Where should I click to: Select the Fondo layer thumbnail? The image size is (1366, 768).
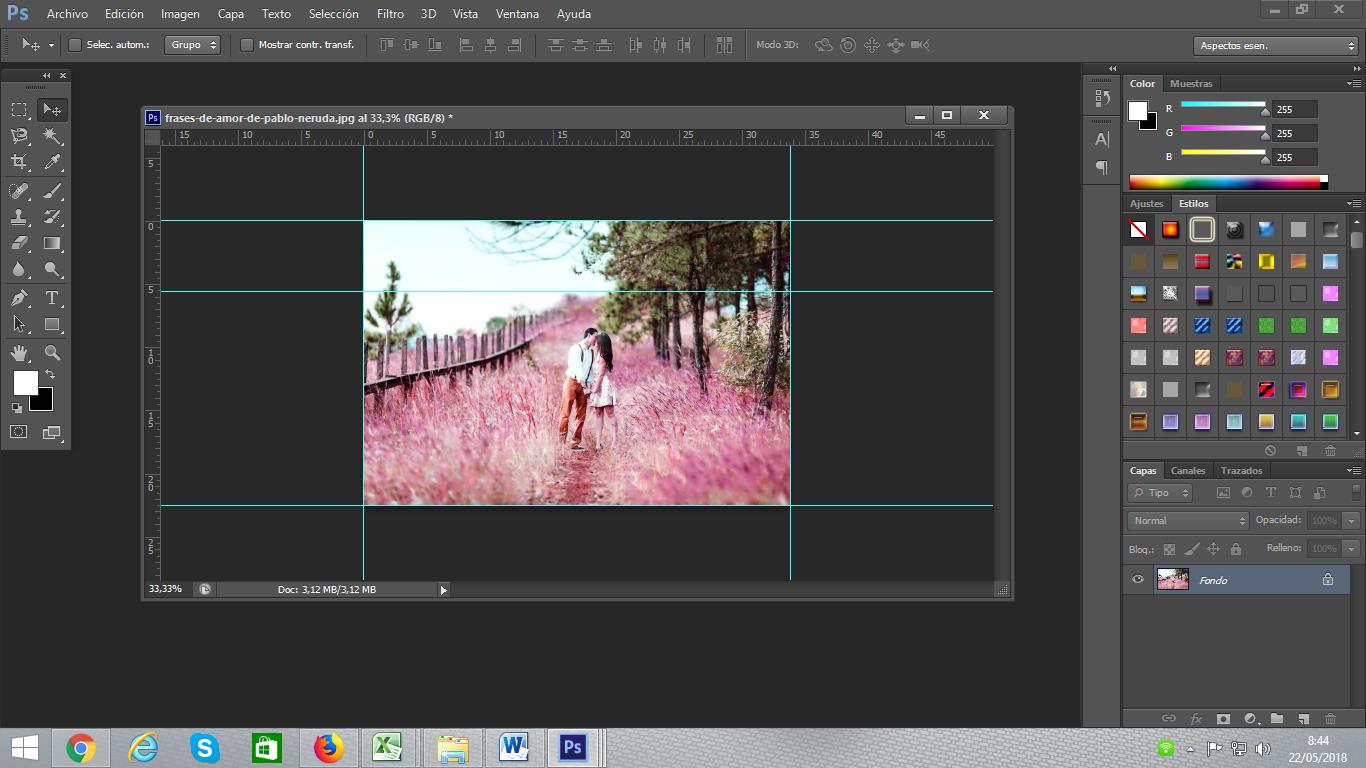pos(1173,579)
